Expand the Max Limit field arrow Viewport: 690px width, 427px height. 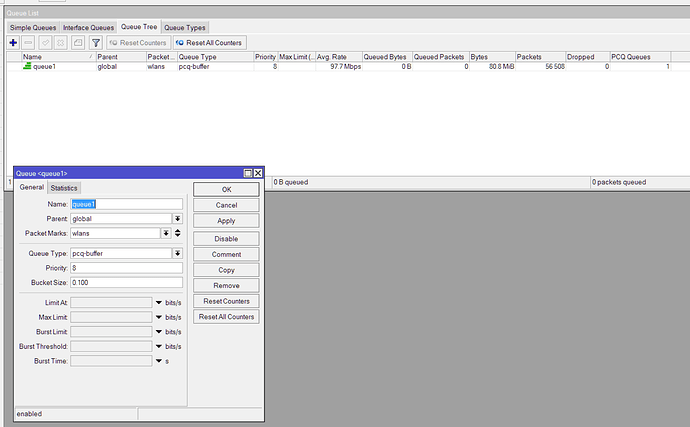coord(159,317)
